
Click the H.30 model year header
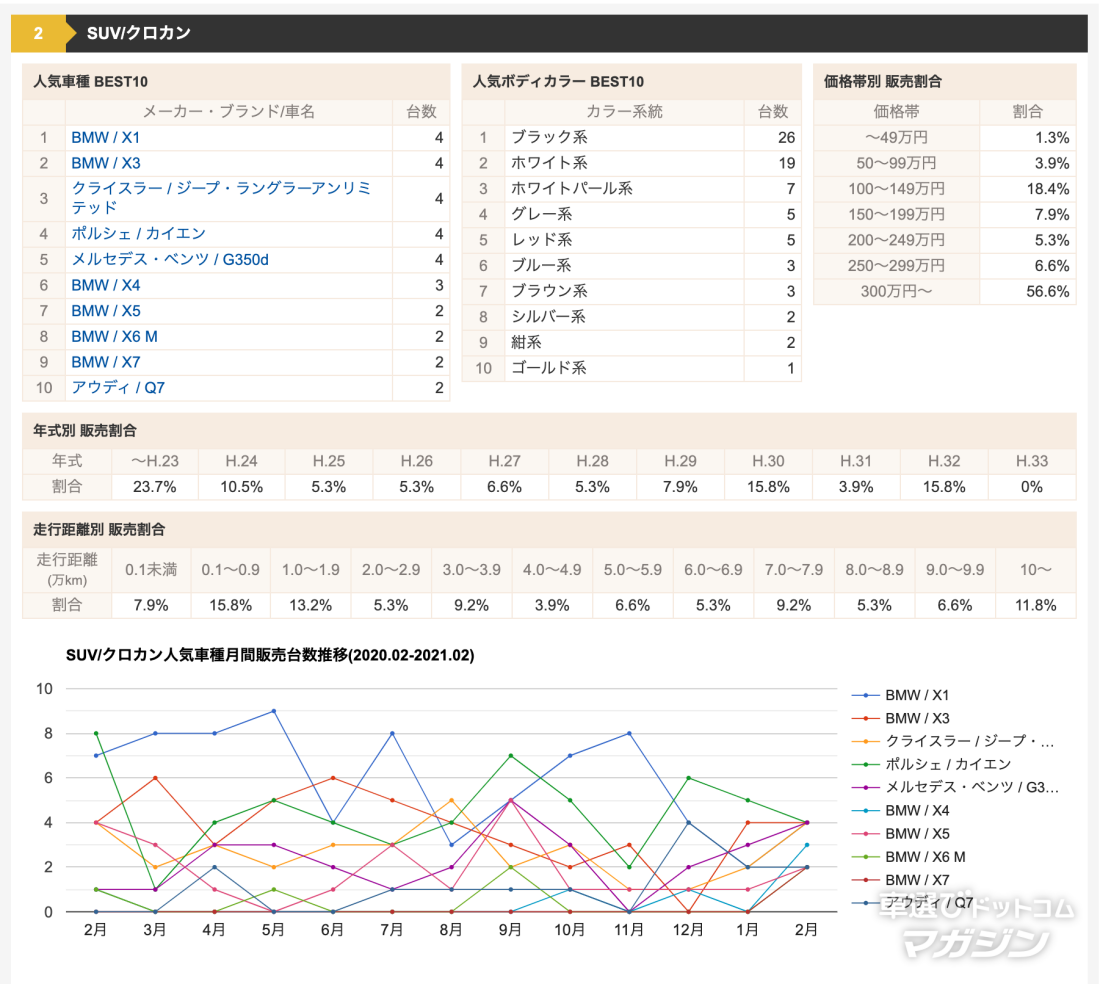pyautogui.click(x=768, y=461)
